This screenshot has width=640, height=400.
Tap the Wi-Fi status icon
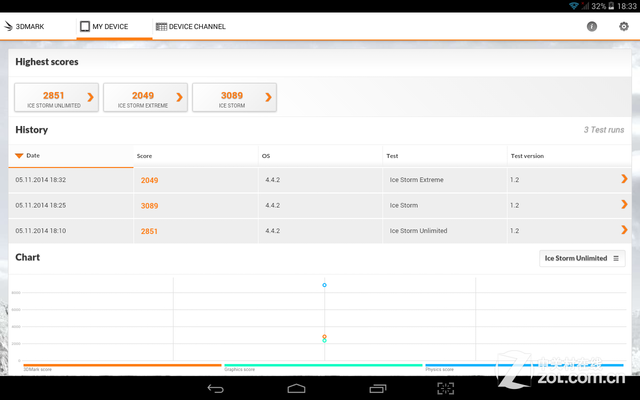coord(573,6)
